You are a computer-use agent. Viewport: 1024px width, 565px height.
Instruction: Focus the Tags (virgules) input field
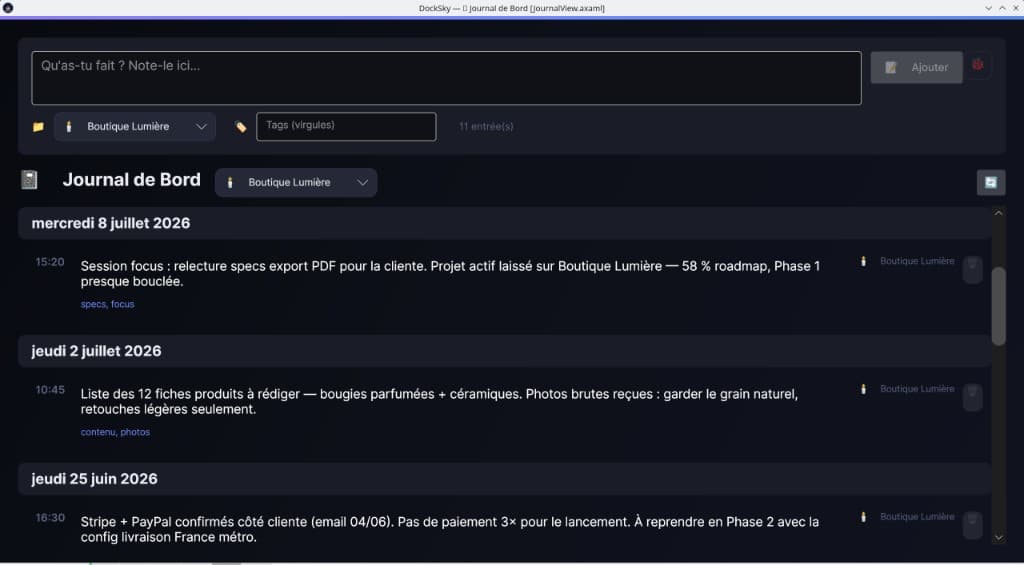coord(346,126)
